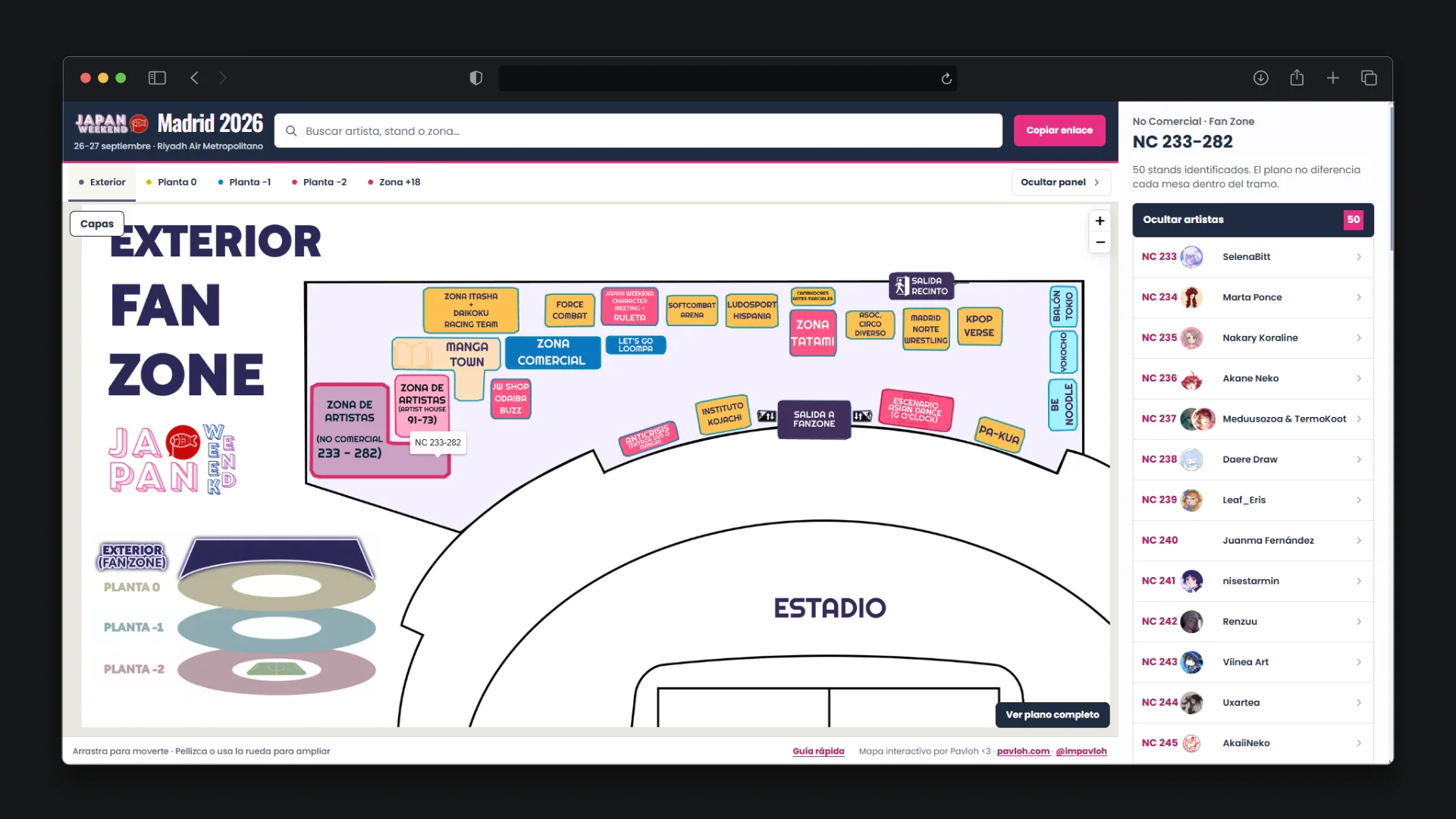Select the Planta -2 floor in level diagram
Viewport: 1456px width, 819px height.
(x=277, y=670)
